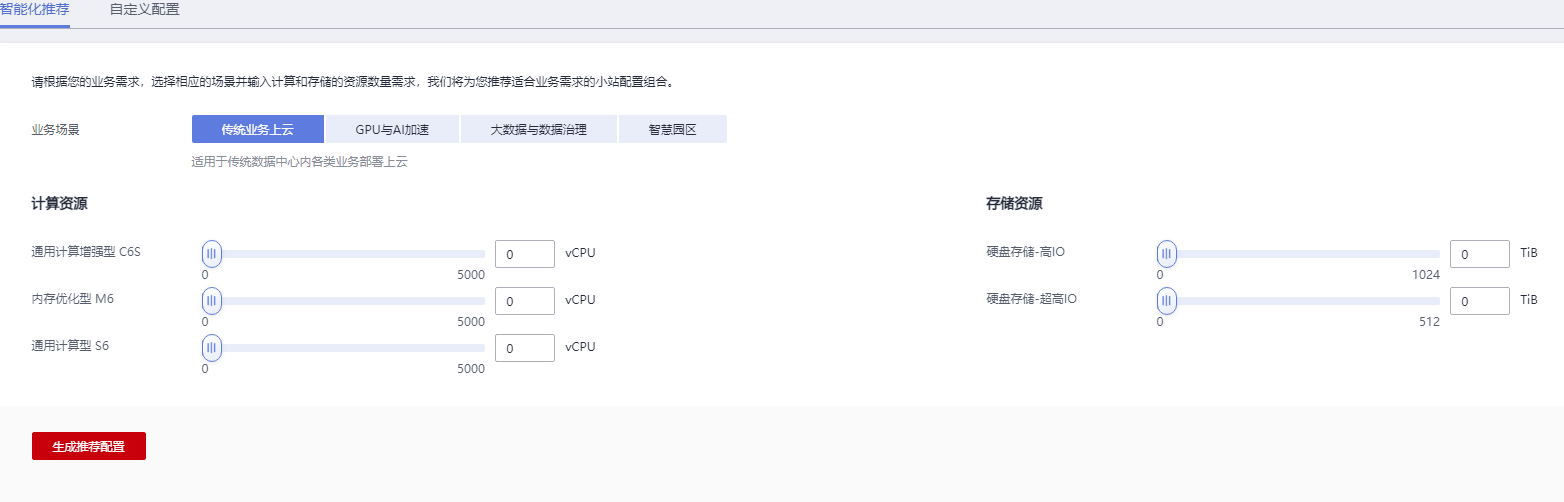Select the 智慧园区 scenario button
The image size is (1564, 502).
[x=672, y=129]
